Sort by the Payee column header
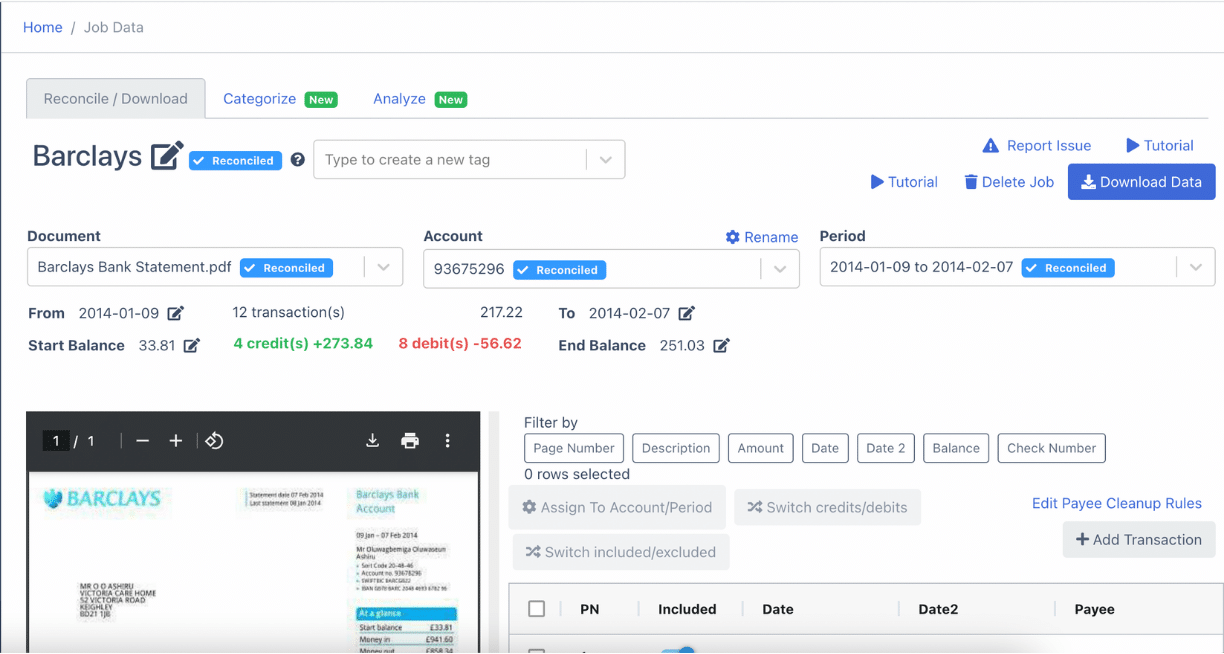This screenshot has width=1224, height=654. (1095, 609)
